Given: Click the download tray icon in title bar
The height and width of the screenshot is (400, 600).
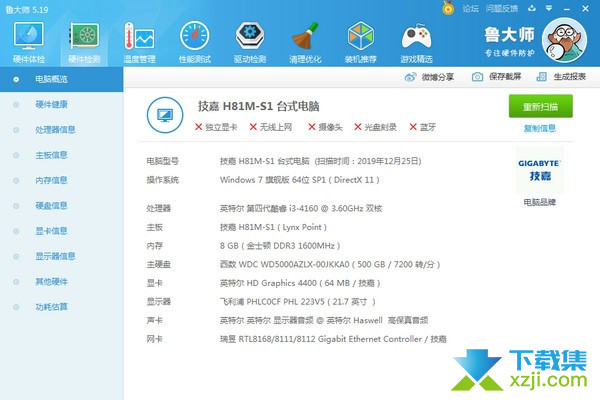Looking at the screenshot, I should point(532,8).
